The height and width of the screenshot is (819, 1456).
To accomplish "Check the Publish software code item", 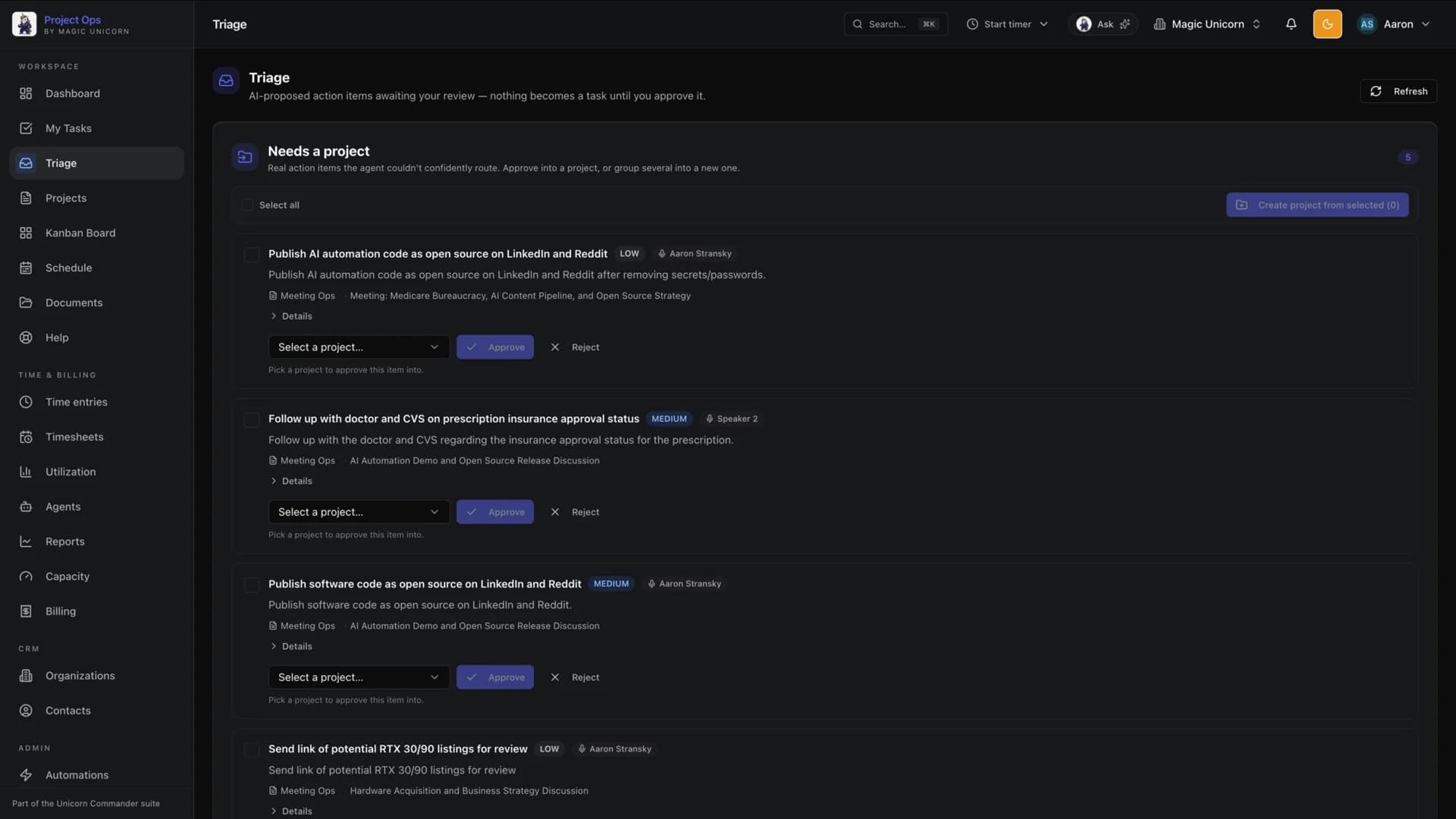I will pos(252,585).
